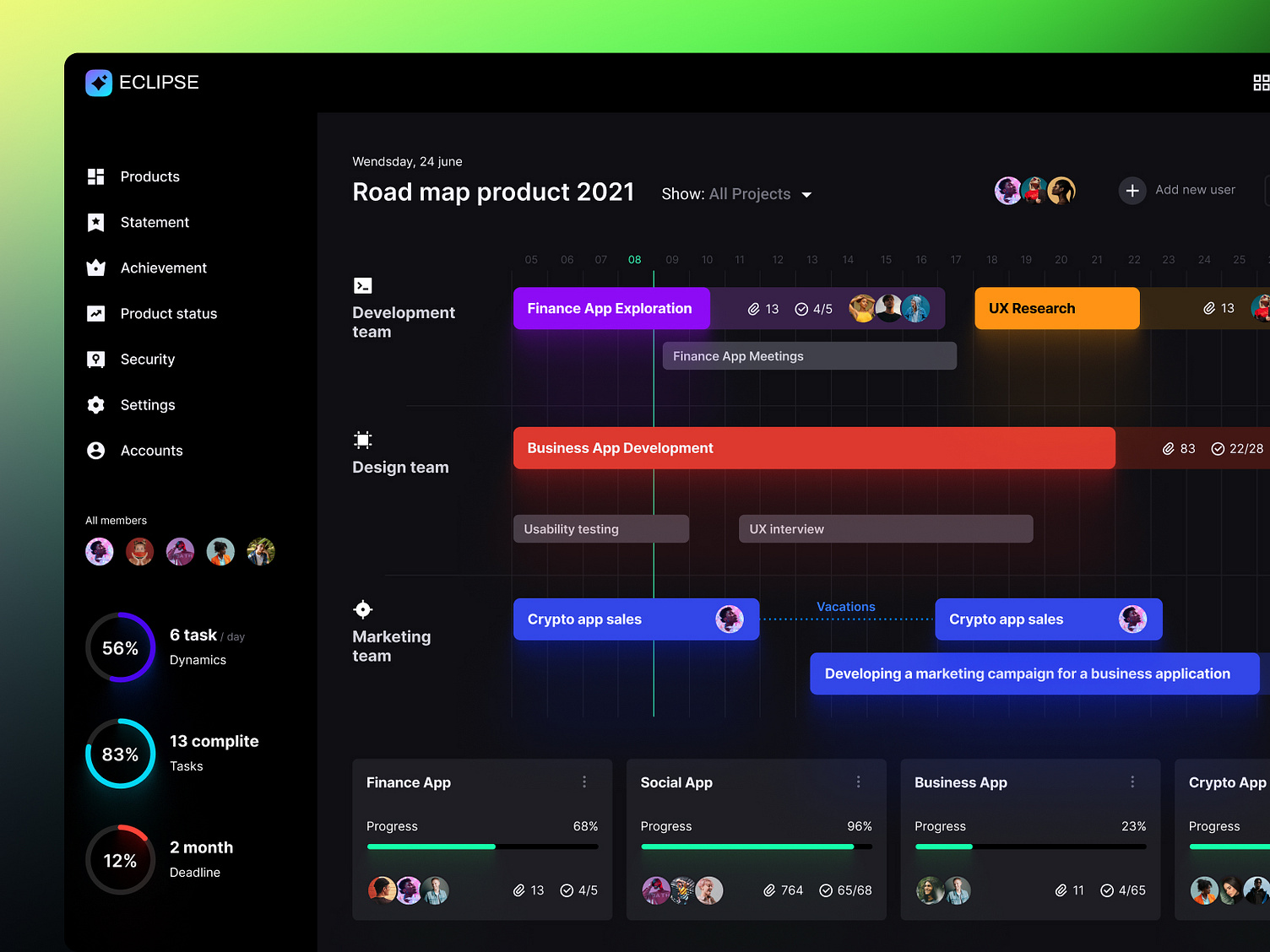This screenshot has width=1270, height=952.
Task: Click the Eclipse logo icon
Action: [99, 82]
